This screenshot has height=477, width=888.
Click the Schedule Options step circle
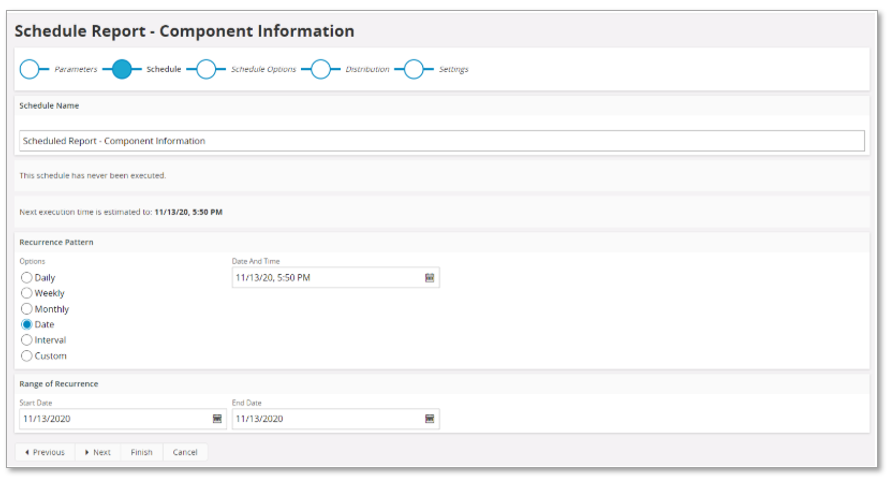tap(206, 70)
